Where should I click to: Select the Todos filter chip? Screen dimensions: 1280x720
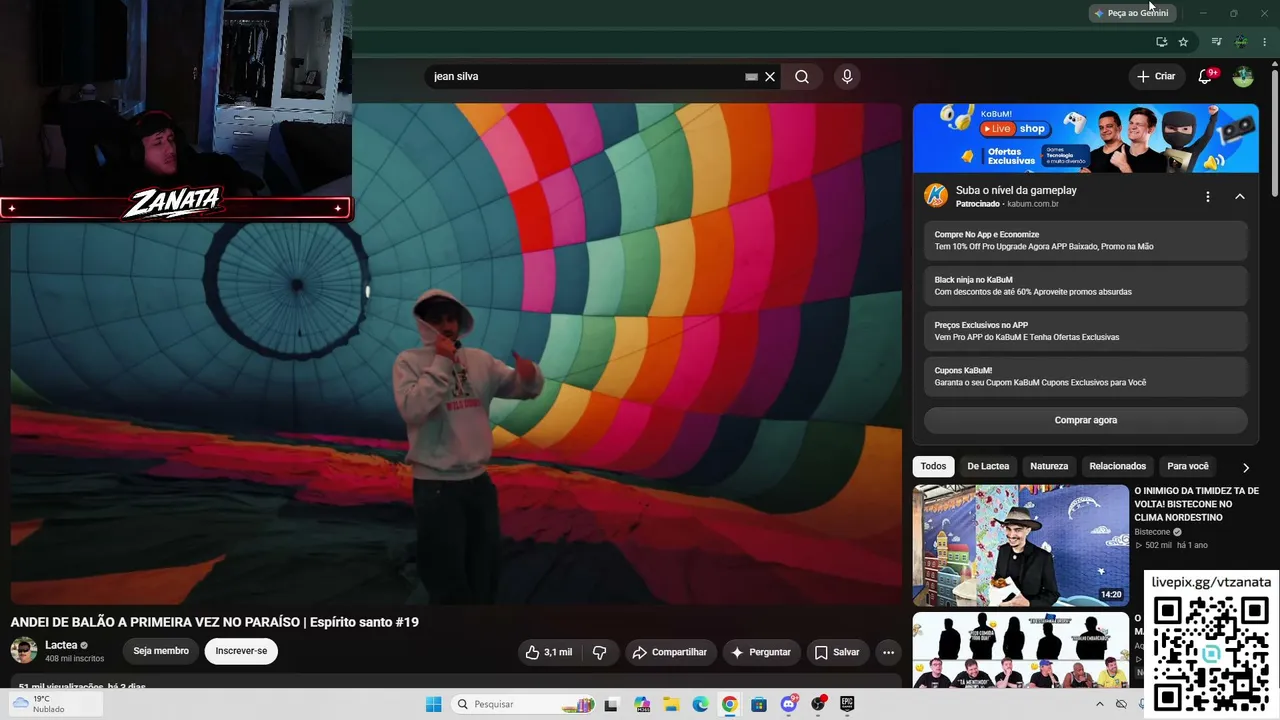pyautogui.click(x=933, y=466)
